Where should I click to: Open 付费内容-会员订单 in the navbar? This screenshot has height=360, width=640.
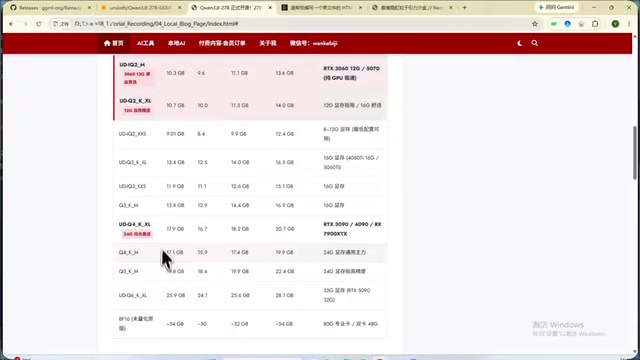(x=222, y=43)
